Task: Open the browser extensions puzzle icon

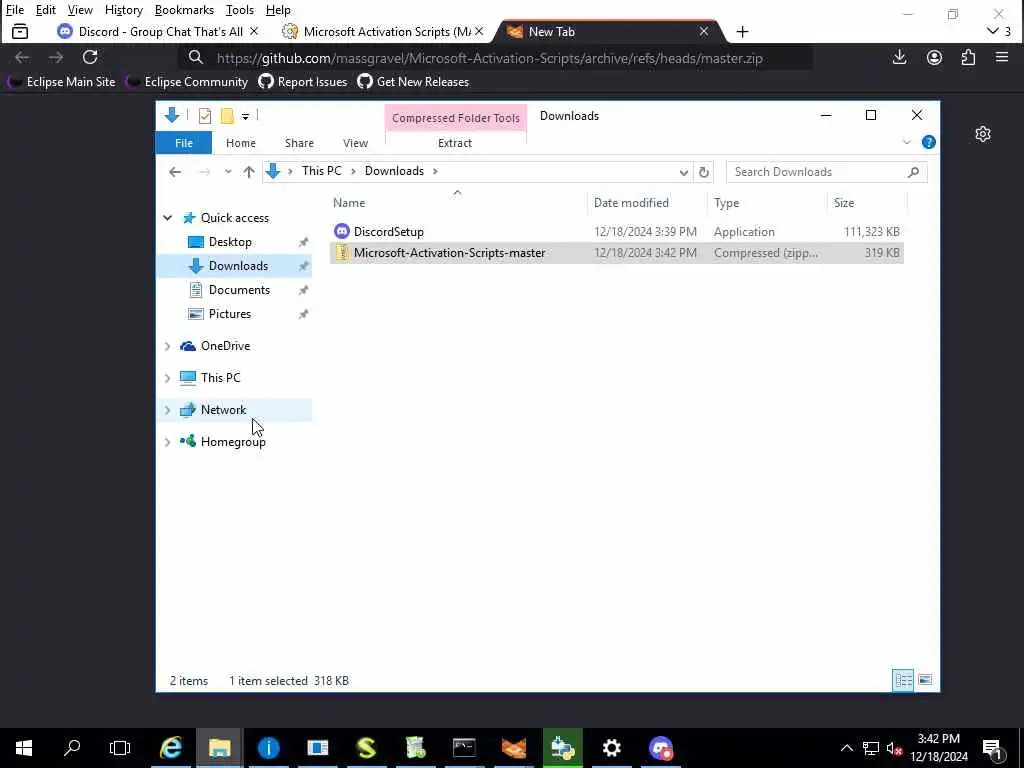Action: click(x=968, y=57)
